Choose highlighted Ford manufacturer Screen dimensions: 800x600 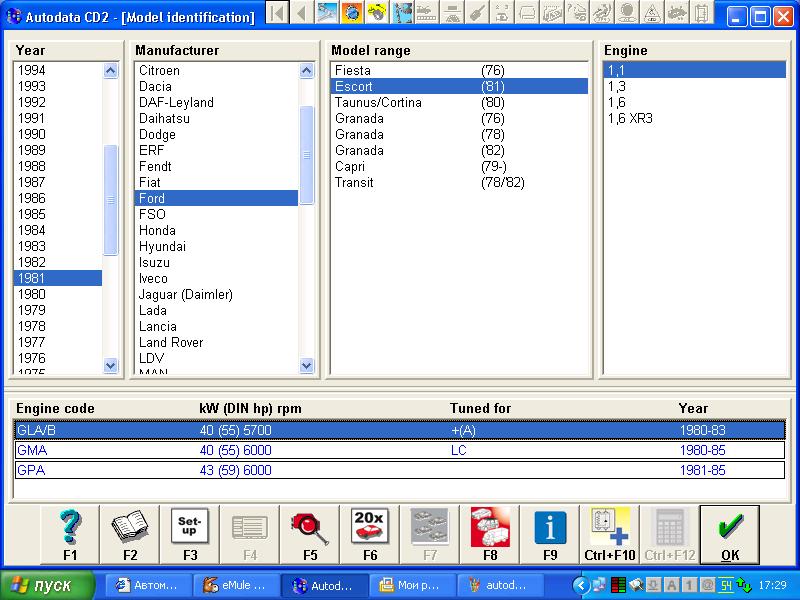216,198
